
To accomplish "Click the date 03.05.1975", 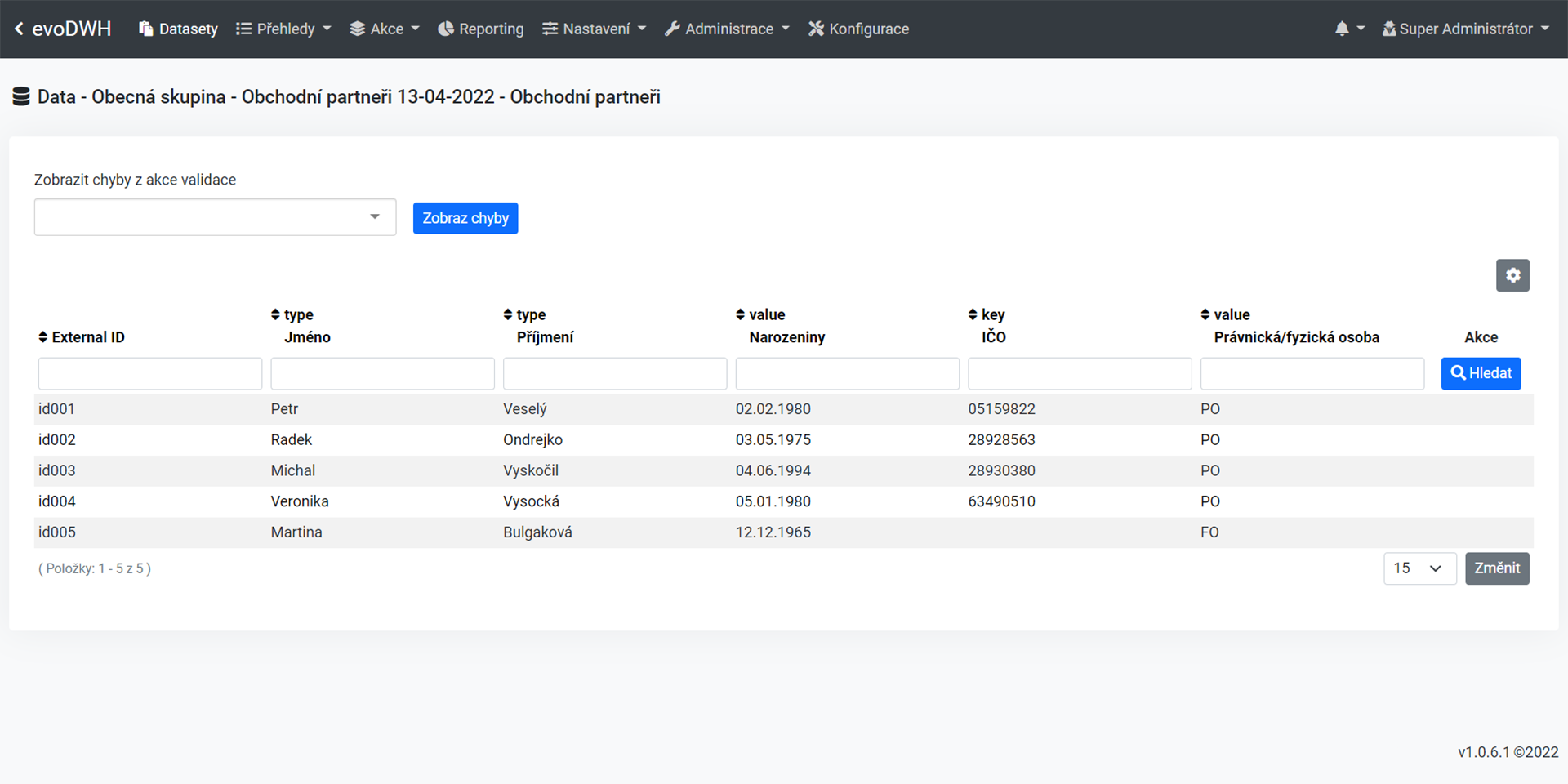I will [773, 440].
